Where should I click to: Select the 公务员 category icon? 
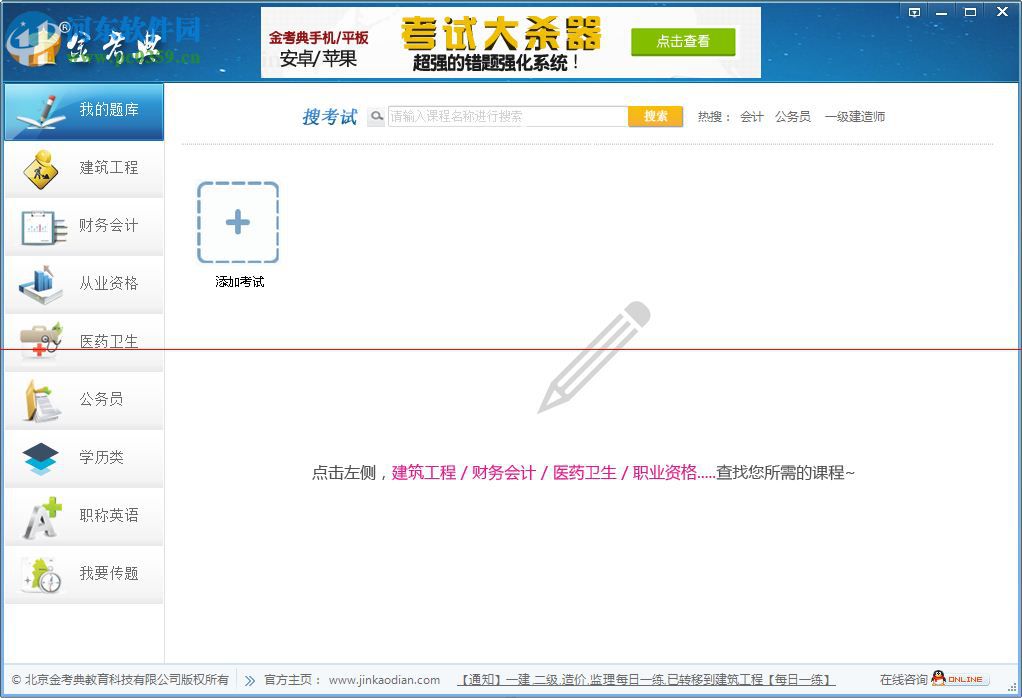pos(82,400)
